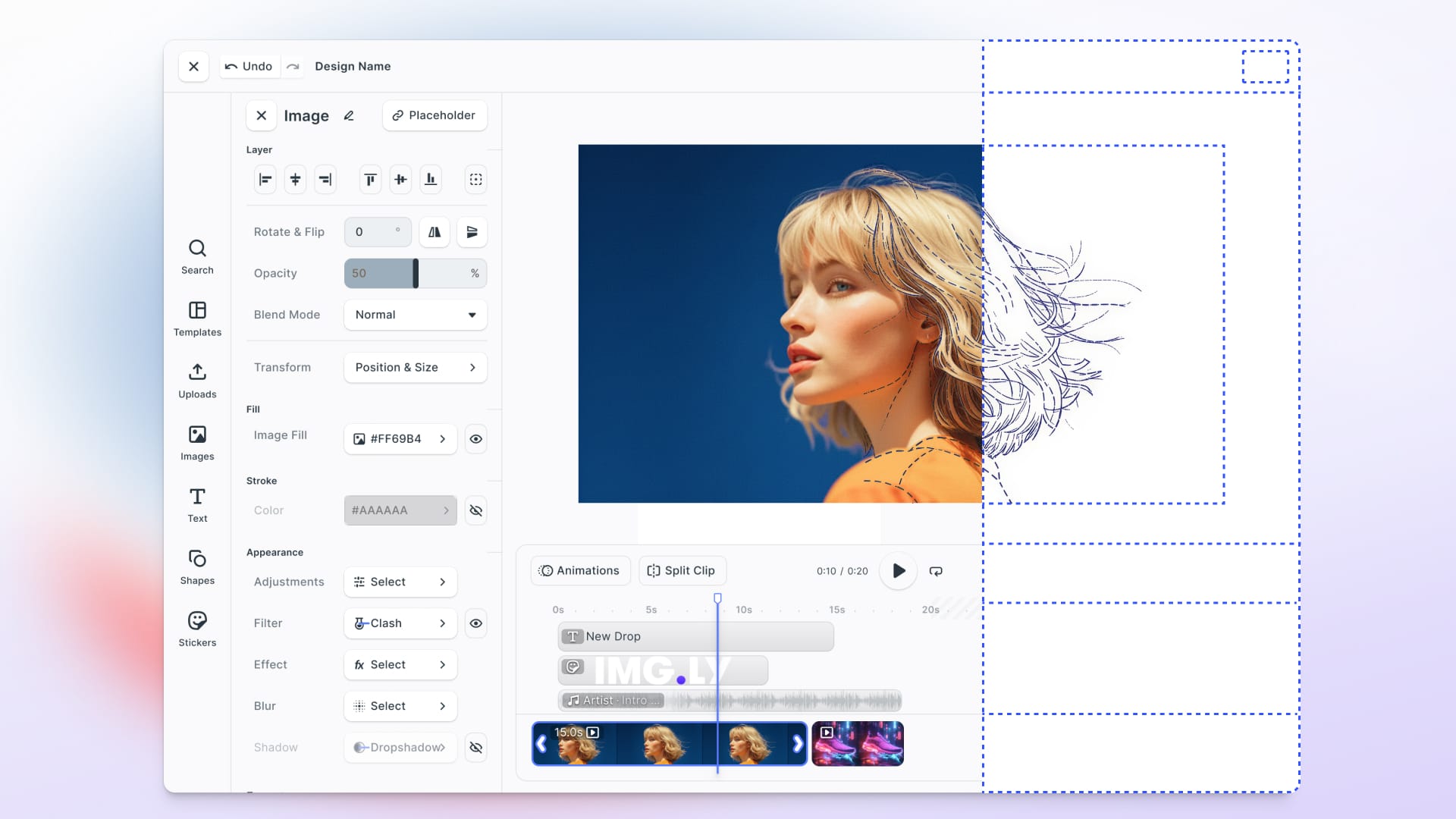The image size is (1456, 819).
Task: Select the 15-second video clip thumbnail
Action: [x=667, y=743]
